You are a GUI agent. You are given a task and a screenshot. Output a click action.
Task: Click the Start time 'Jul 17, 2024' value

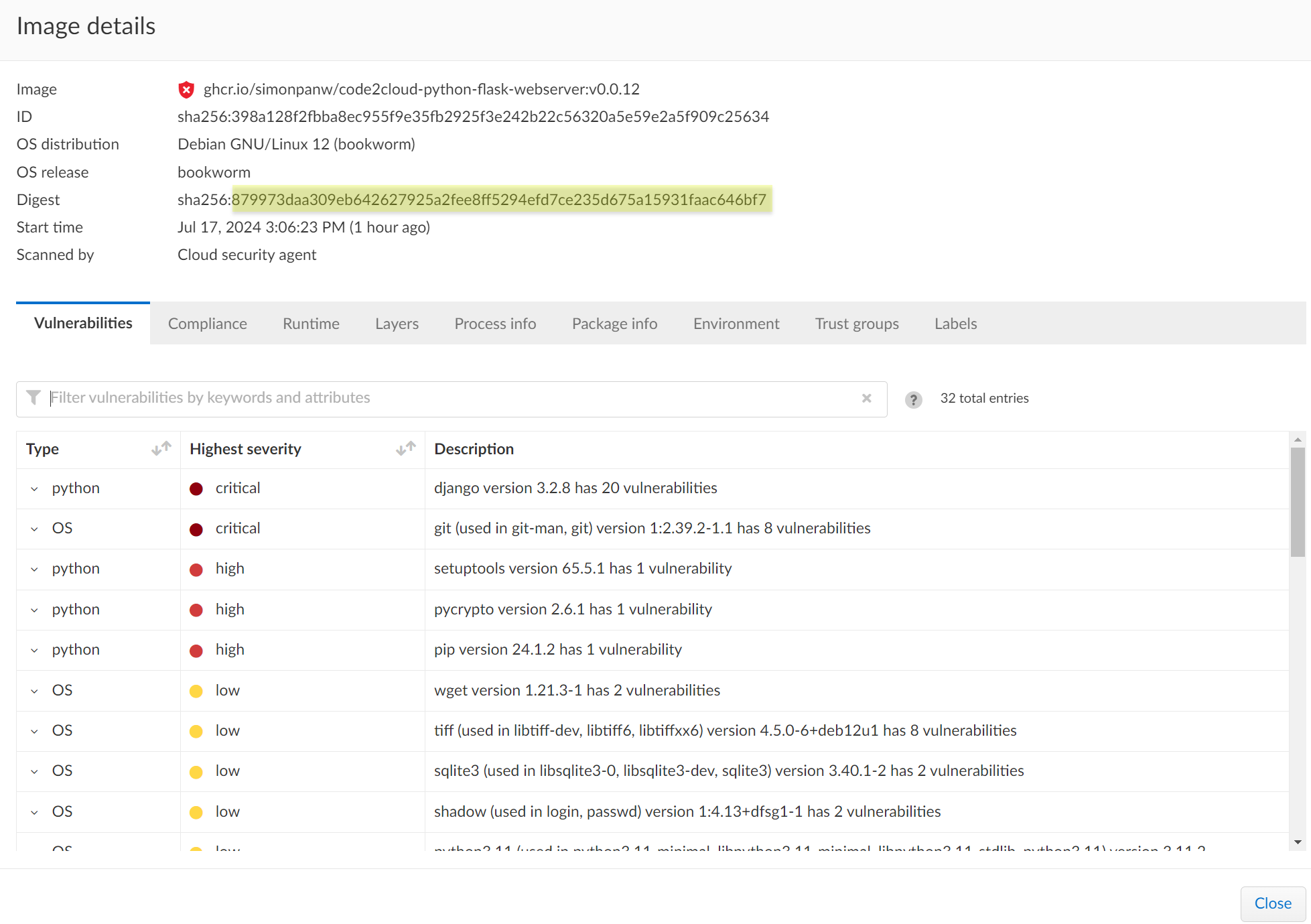[303, 227]
